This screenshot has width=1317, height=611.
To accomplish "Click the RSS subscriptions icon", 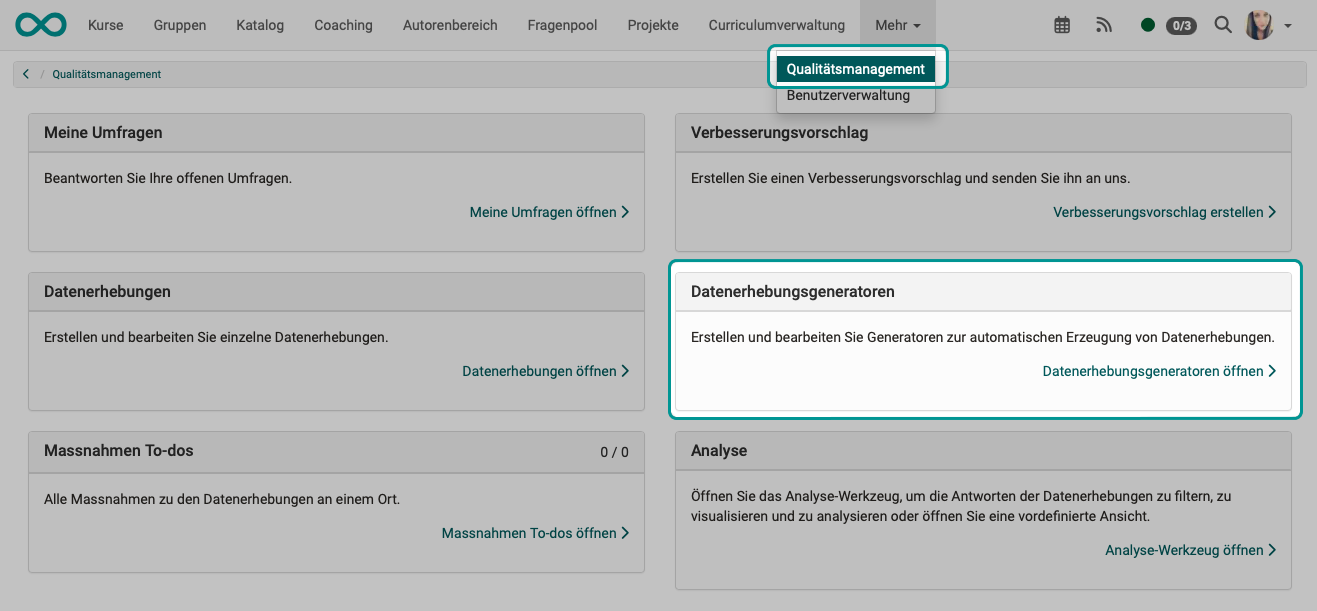I will [x=1103, y=25].
